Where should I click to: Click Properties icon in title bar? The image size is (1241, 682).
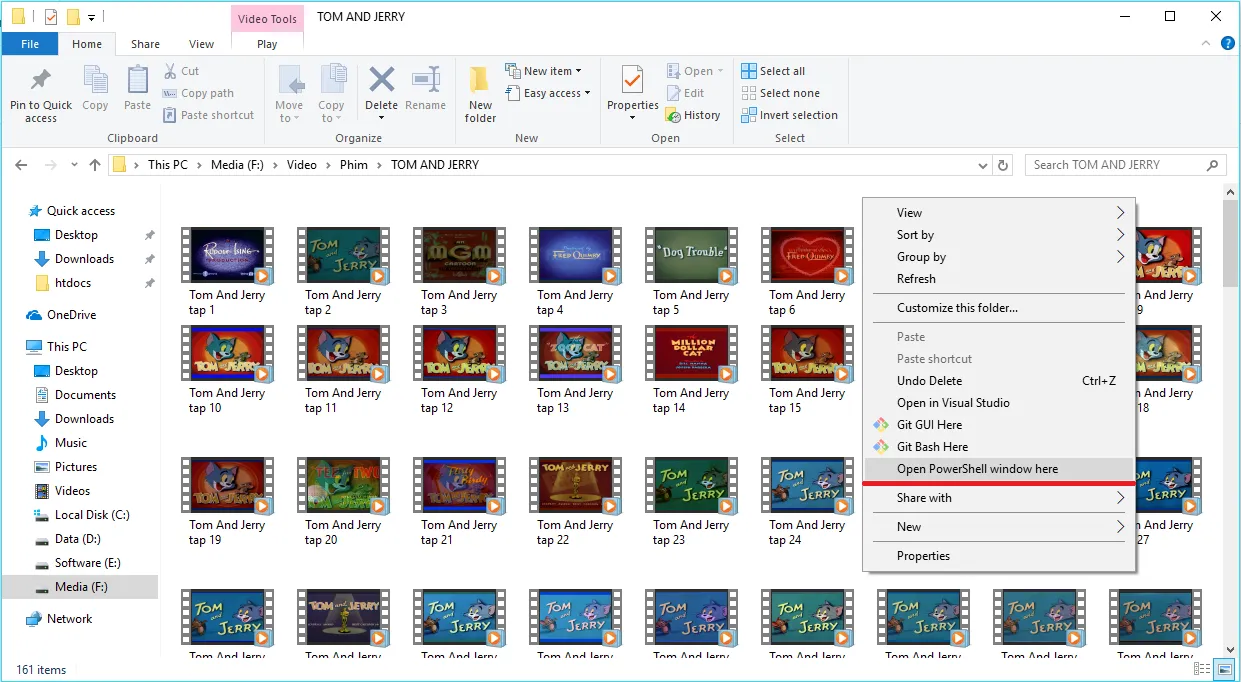point(51,17)
